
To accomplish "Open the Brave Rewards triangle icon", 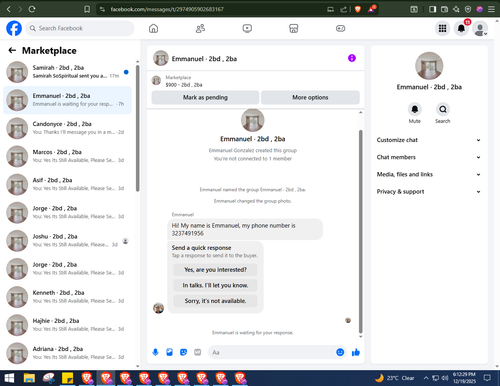I will 372,9.
